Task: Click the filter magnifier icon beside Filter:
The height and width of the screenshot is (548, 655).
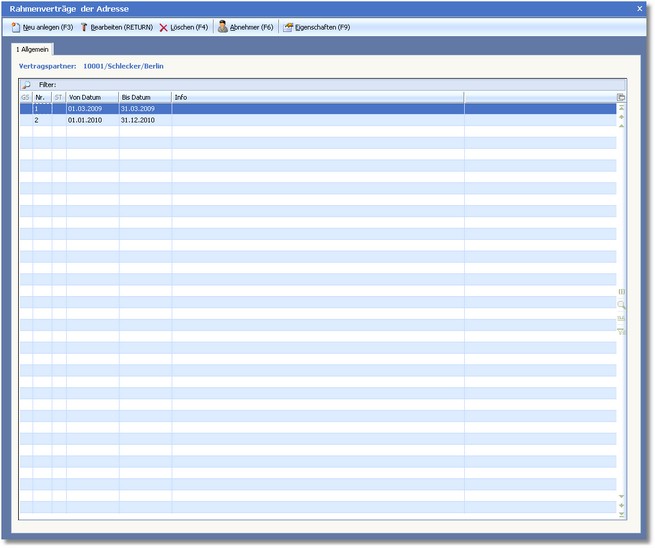Action: pos(27,85)
